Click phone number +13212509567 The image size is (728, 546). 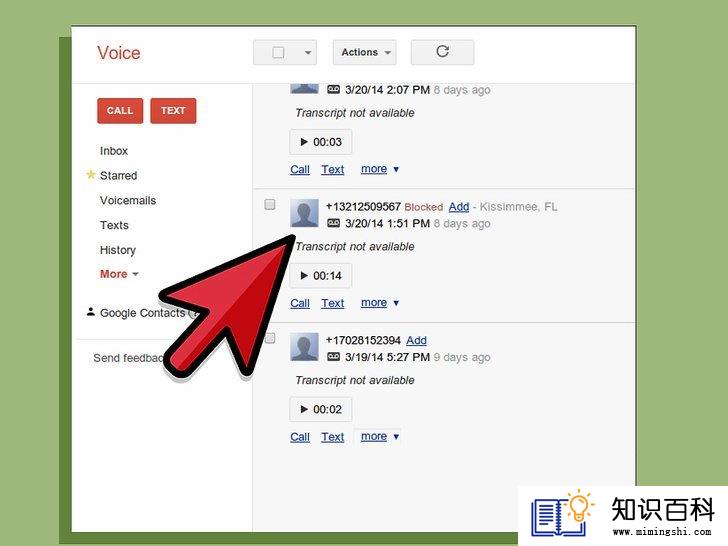click(x=363, y=207)
